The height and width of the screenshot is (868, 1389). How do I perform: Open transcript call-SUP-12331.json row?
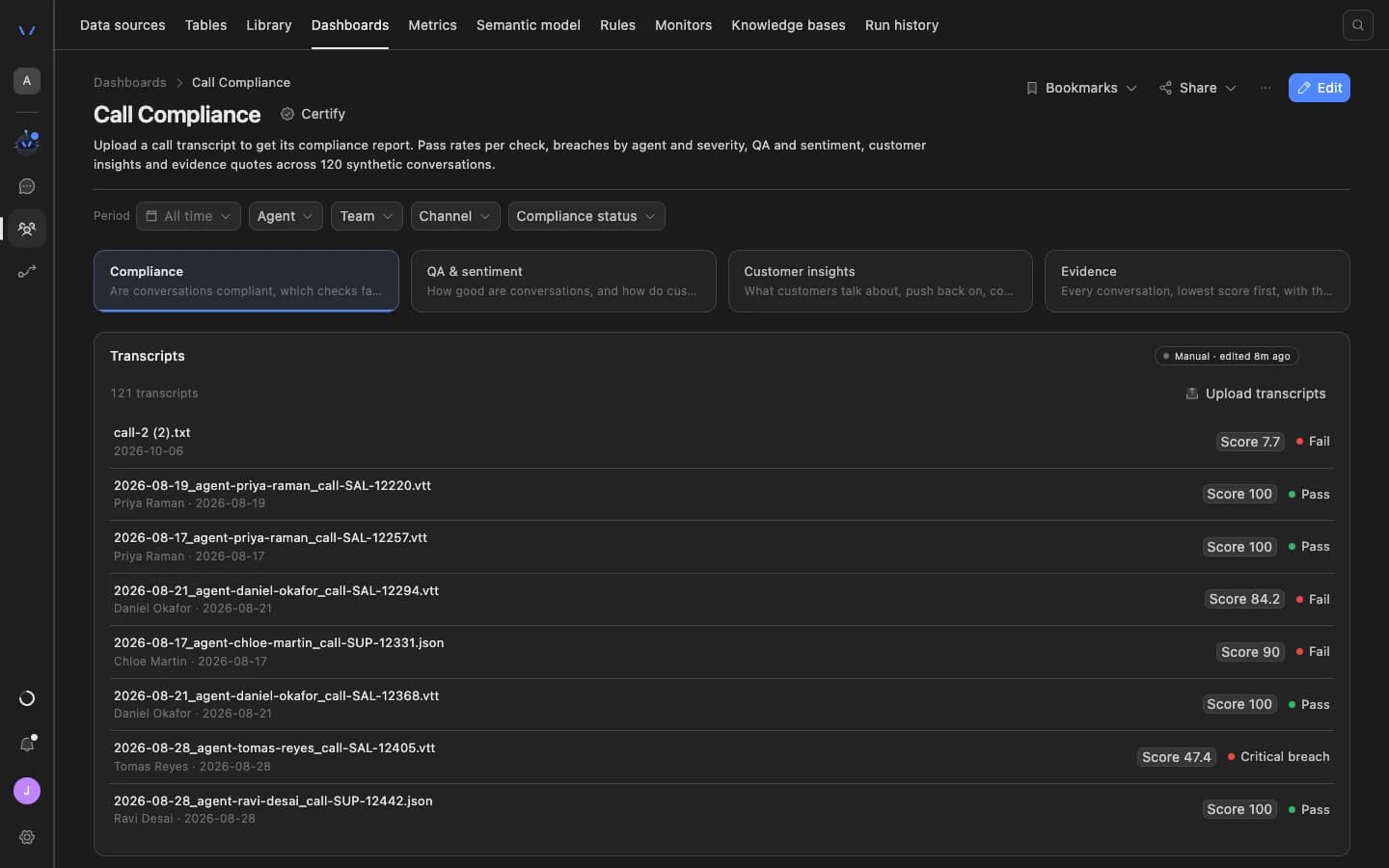(x=722, y=652)
